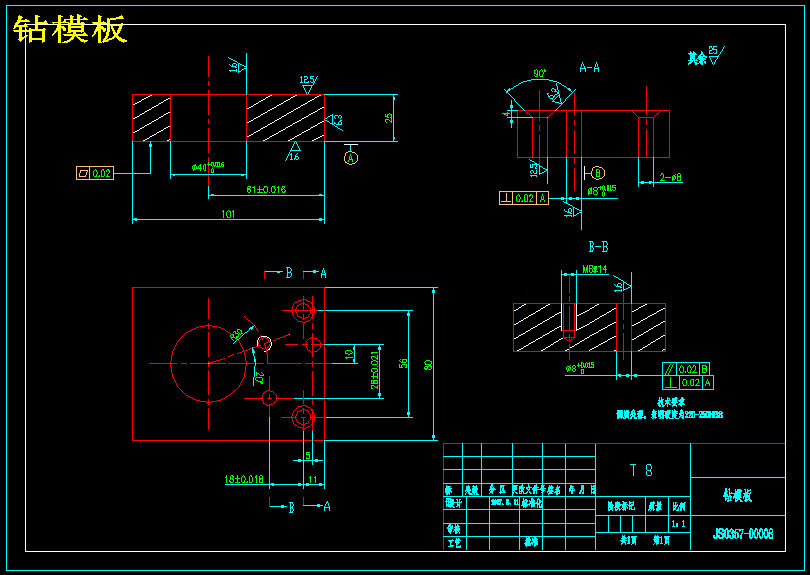Click the datum B circle symbol
This screenshot has width=810, height=575.
[x=598, y=173]
